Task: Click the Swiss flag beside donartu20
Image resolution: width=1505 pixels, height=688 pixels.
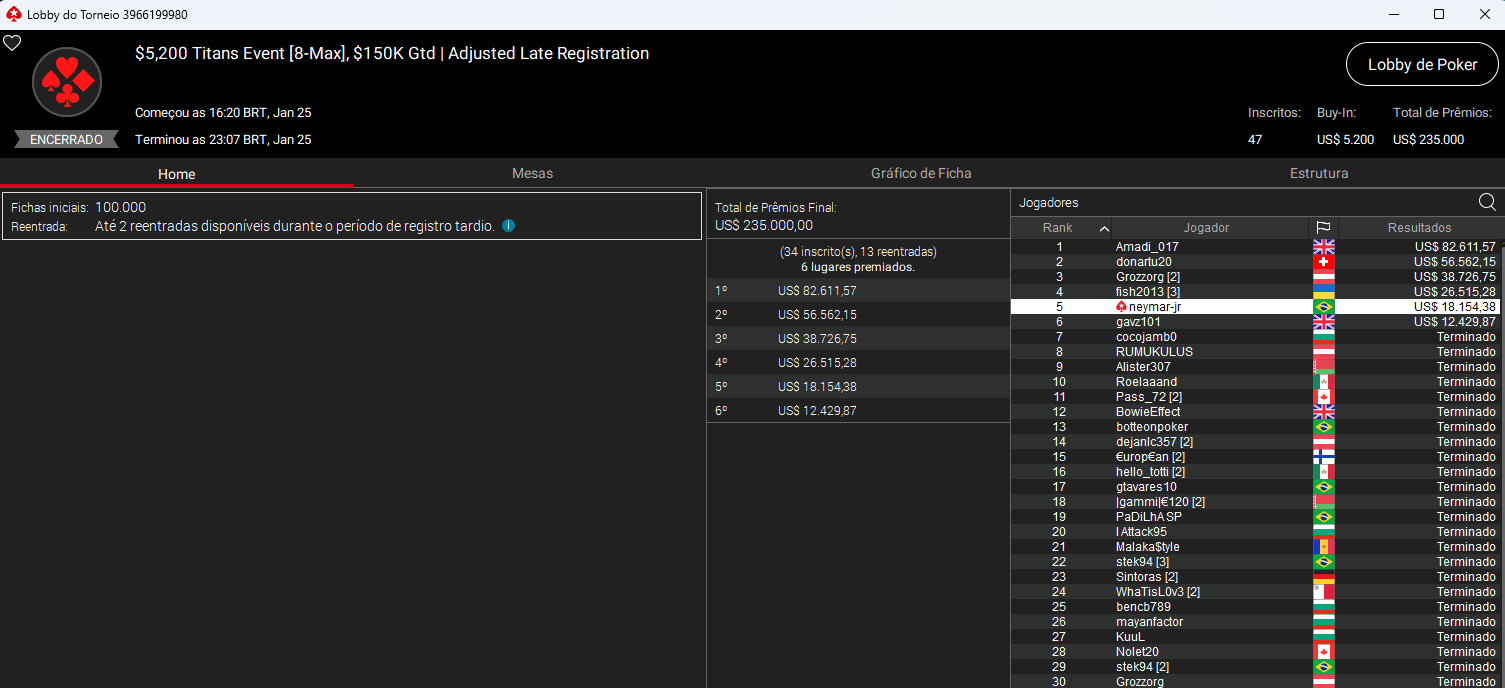Action: pyautogui.click(x=1323, y=262)
